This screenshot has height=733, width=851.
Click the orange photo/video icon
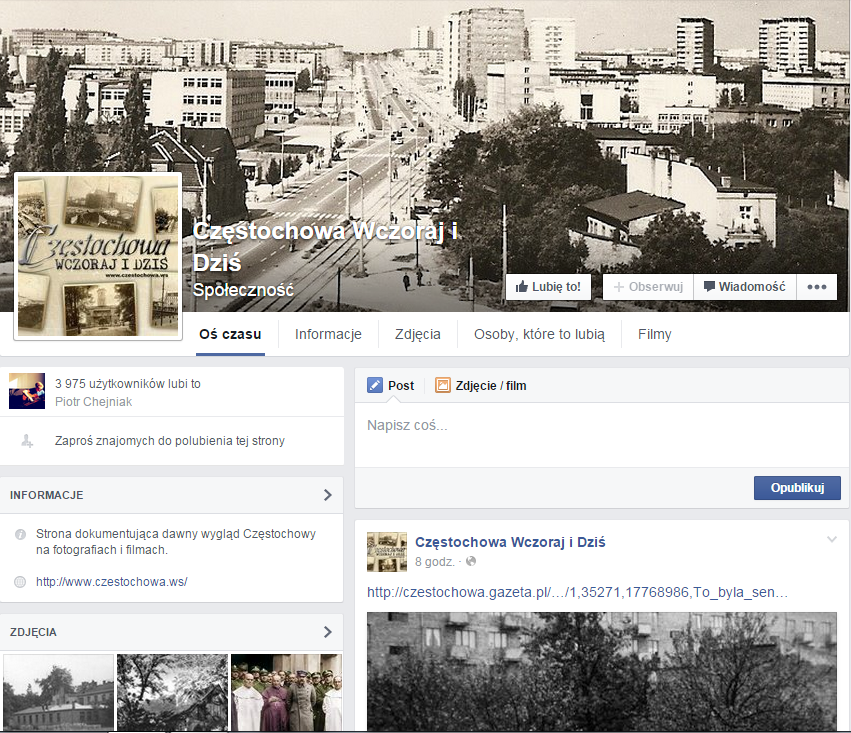[x=443, y=385]
